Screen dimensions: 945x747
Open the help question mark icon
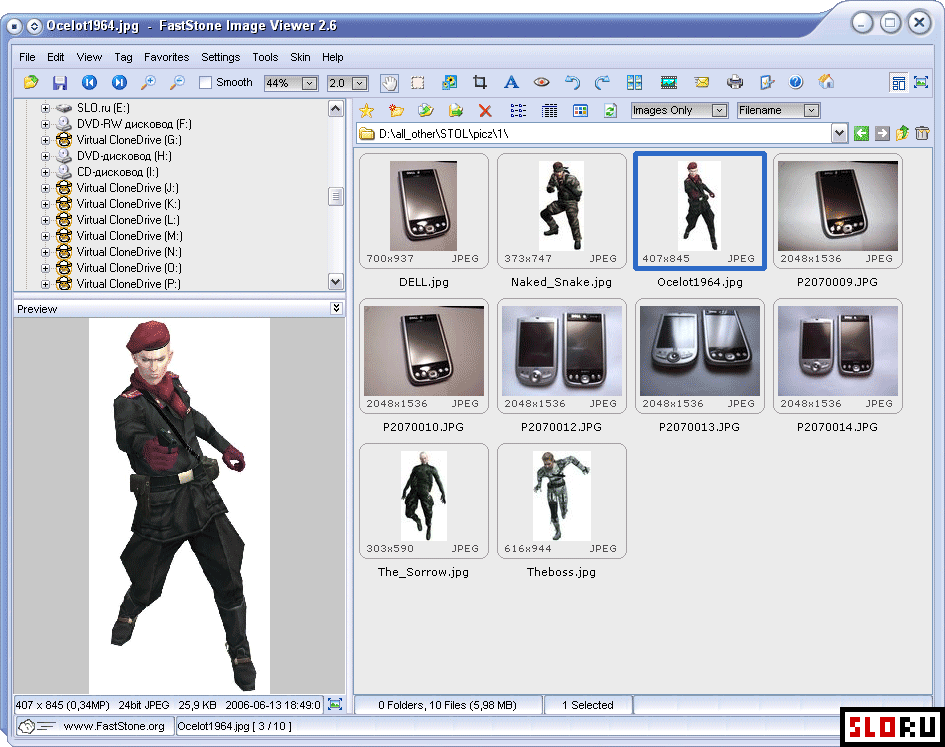(x=796, y=83)
